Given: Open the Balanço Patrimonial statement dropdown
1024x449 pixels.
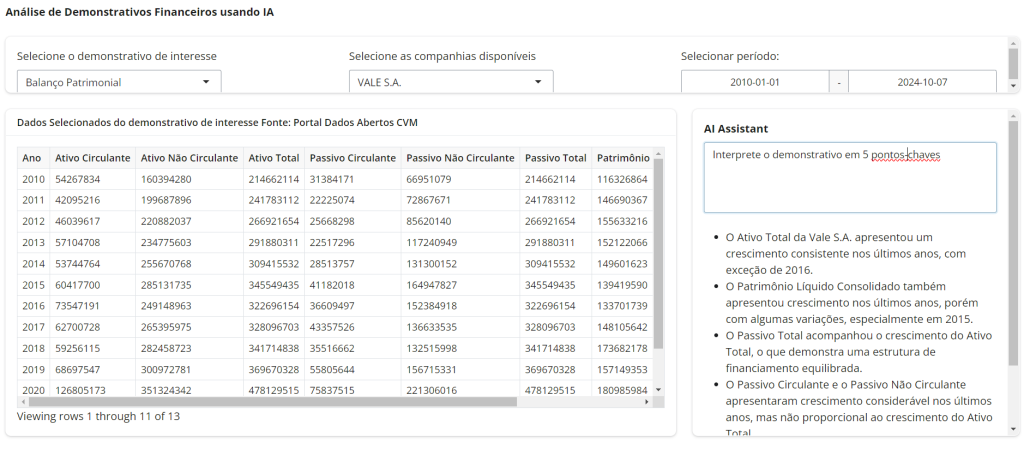Looking at the screenshot, I should coord(119,82).
